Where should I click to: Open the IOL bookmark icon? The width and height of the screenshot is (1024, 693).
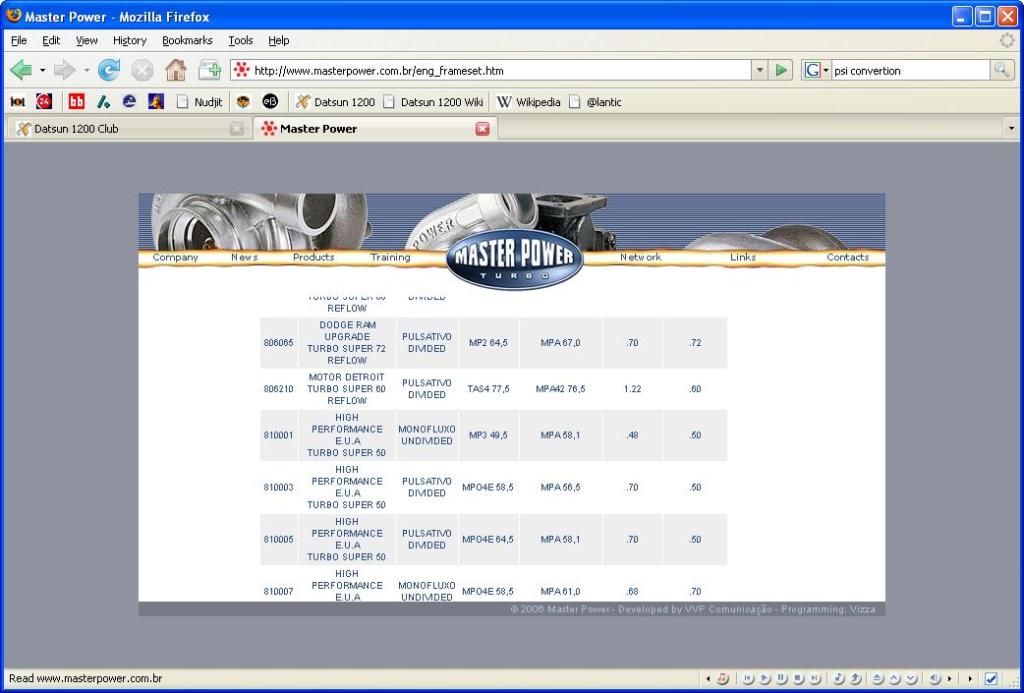coord(18,102)
